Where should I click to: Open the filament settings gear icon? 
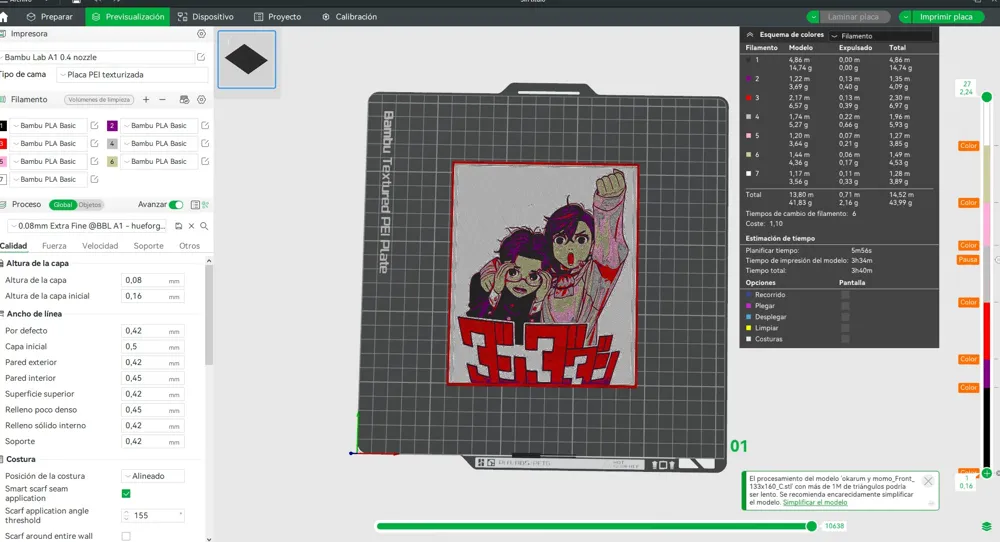coord(201,100)
